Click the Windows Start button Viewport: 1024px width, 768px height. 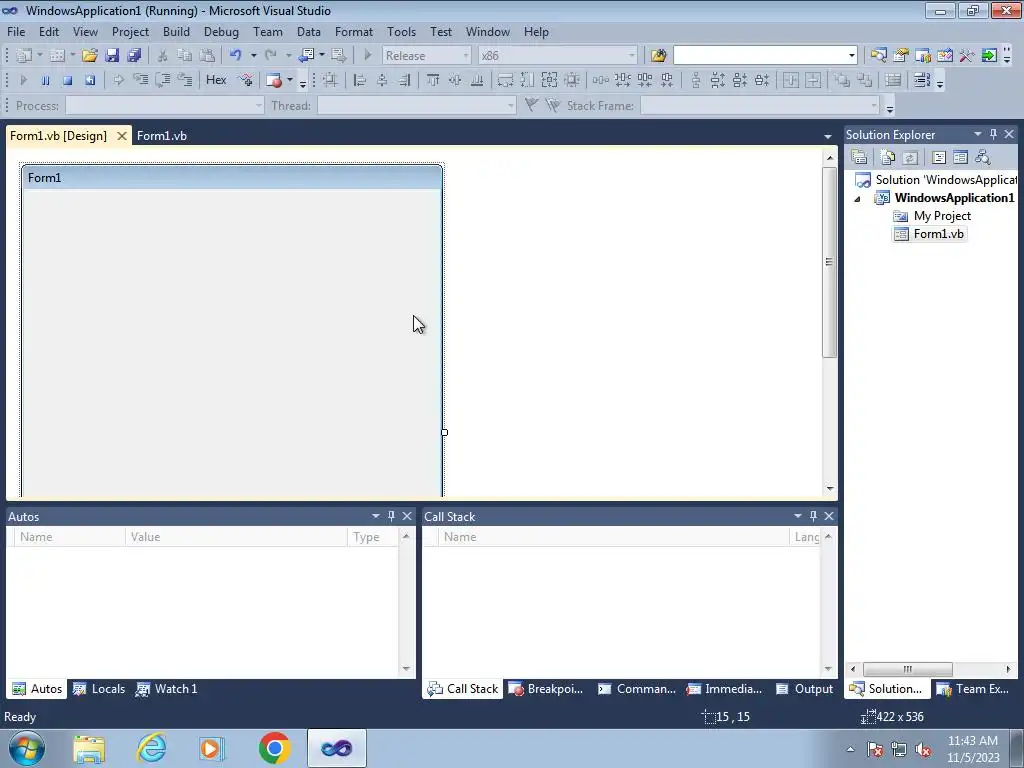pos(27,748)
